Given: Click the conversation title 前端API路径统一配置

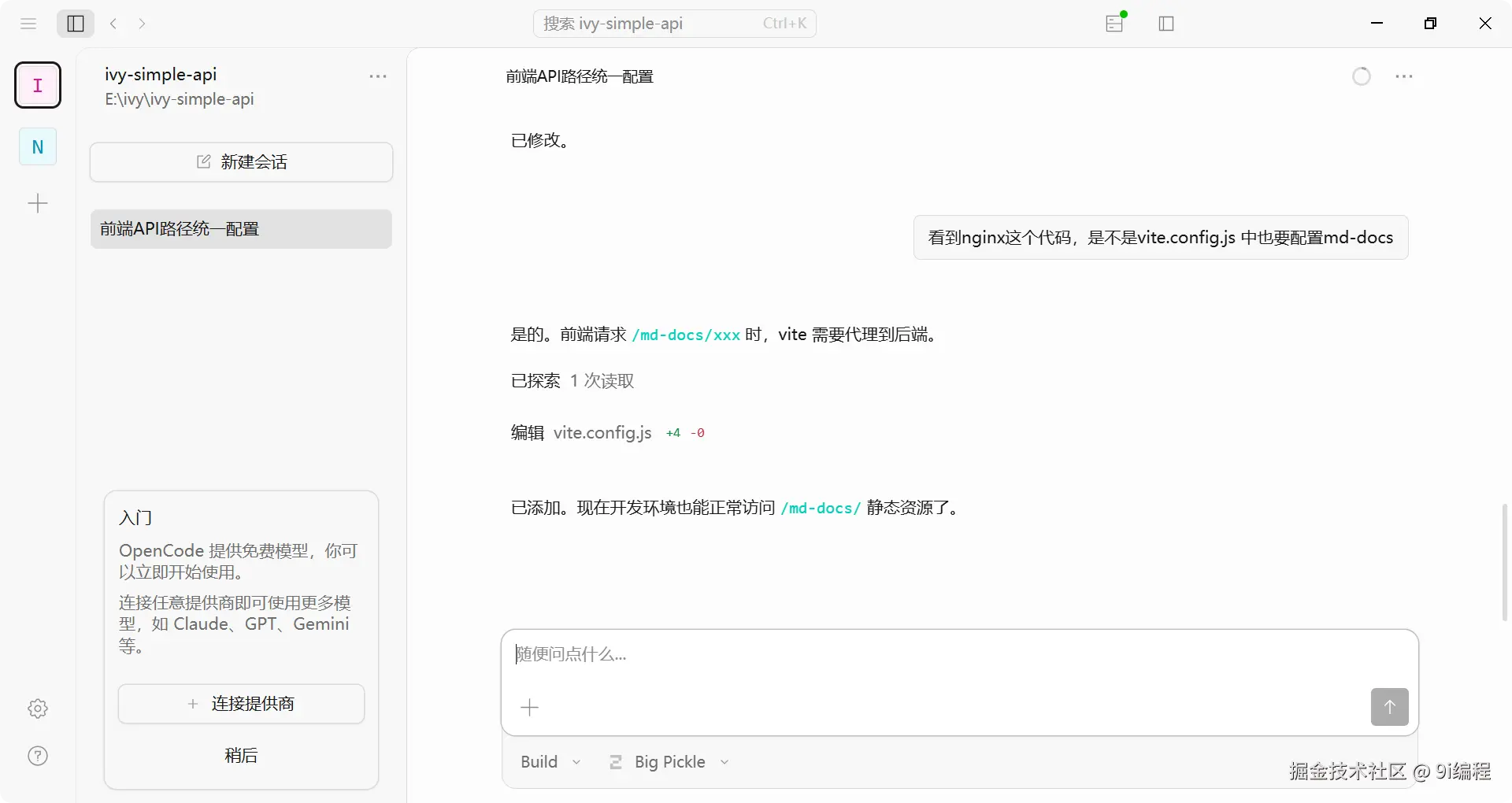Looking at the screenshot, I should (580, 76).
